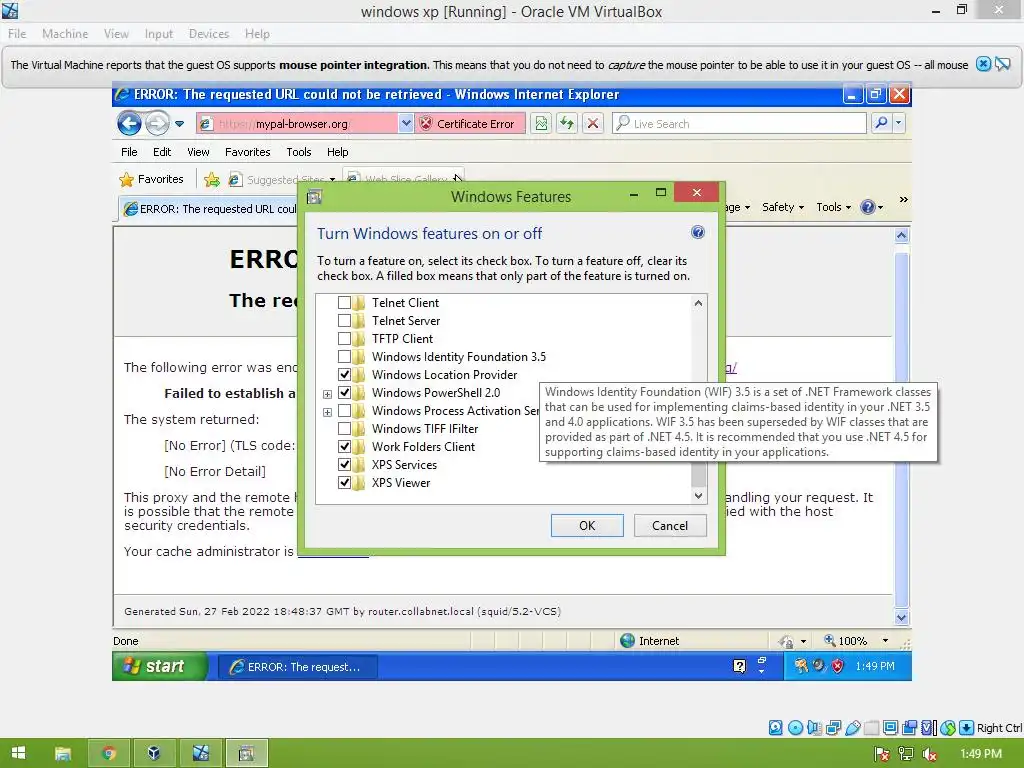Open the IE address bar dropdown arrow
The width and height of the screenshot is (1024, 768).
406,123
